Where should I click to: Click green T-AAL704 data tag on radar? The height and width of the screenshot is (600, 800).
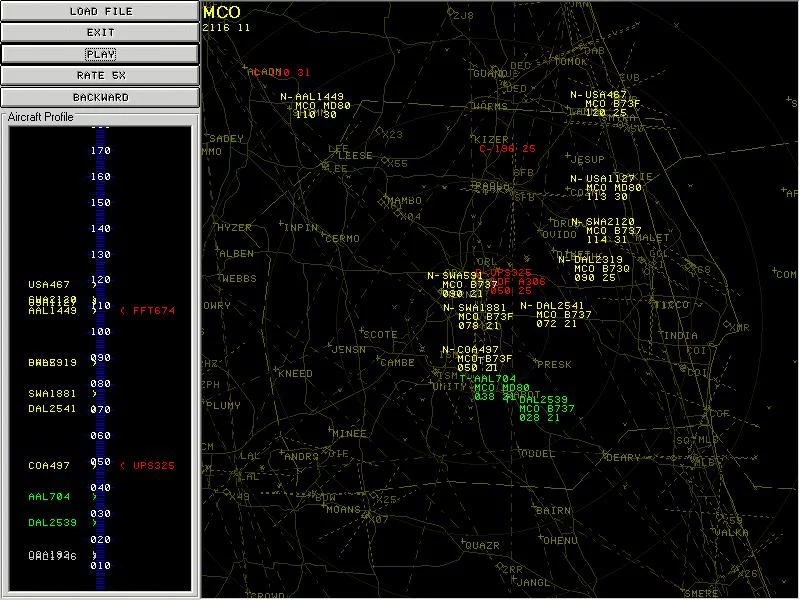494,387
